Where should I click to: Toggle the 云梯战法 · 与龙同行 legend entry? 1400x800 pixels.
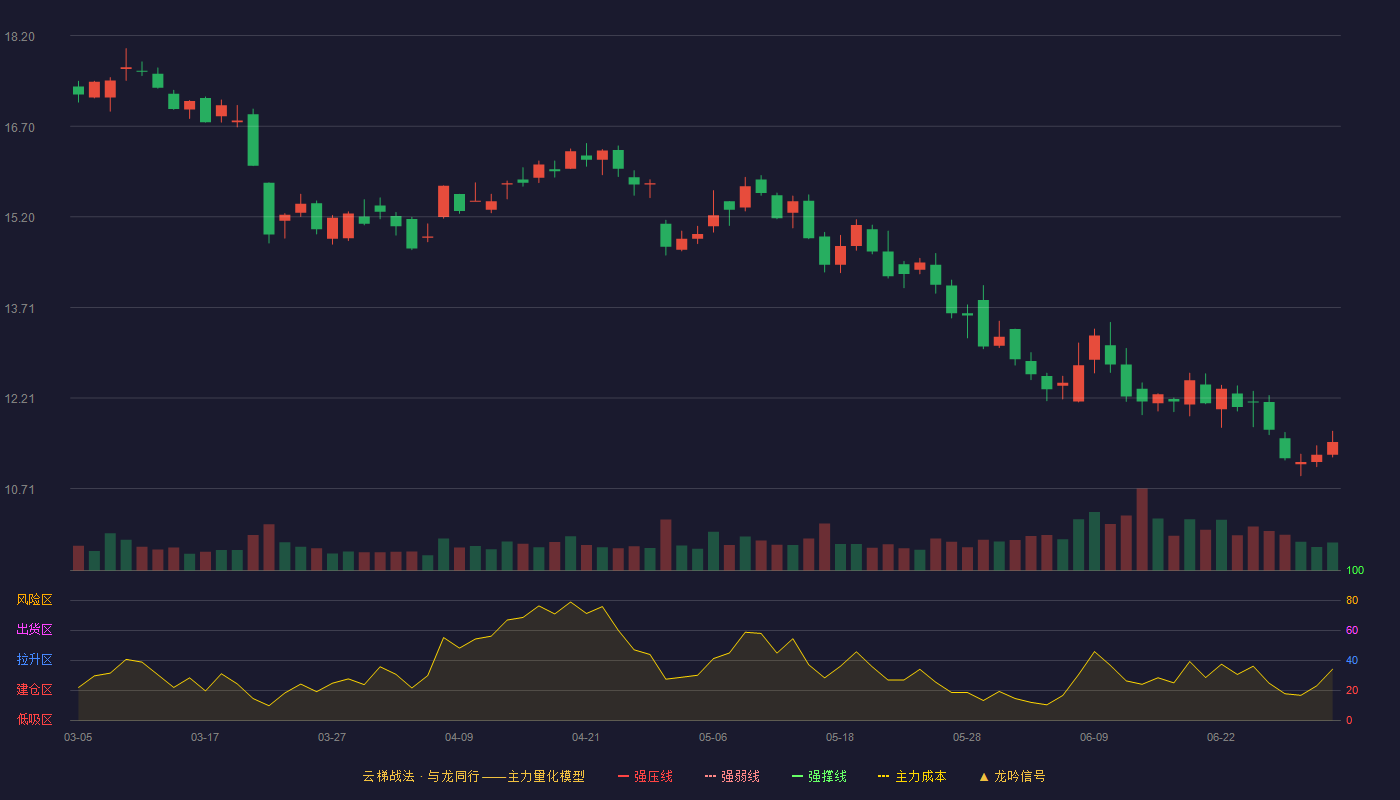coord(474,776)
